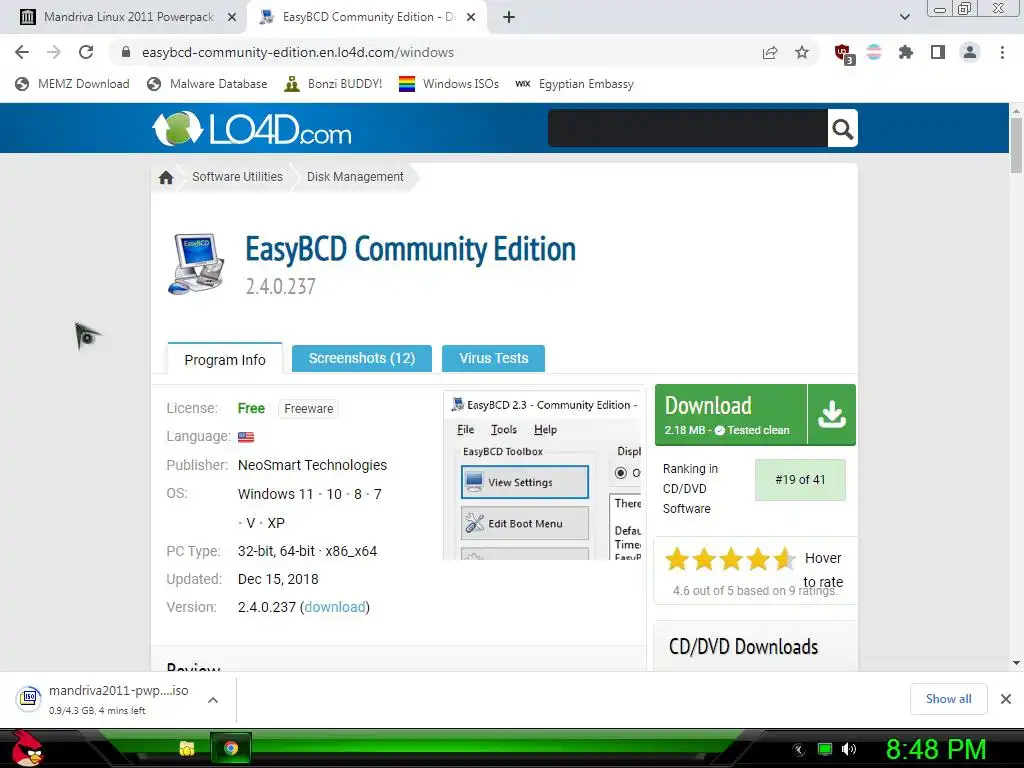Click the tray moon icon beside network
This screenshot has height=768, width=1024.
point(798,749)
